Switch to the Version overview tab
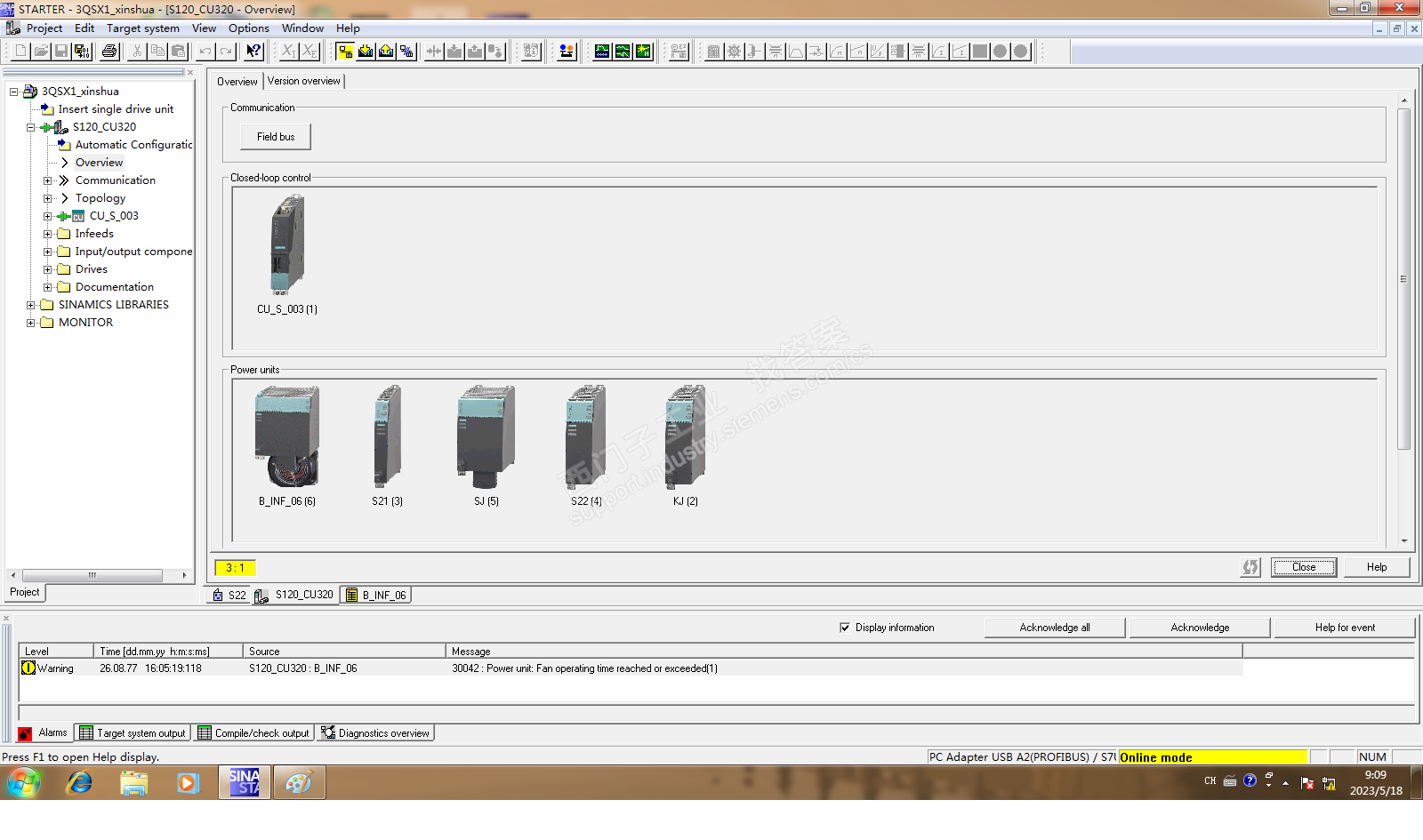The height and width of the screenshot is (840, 1423). pos(304,81)
